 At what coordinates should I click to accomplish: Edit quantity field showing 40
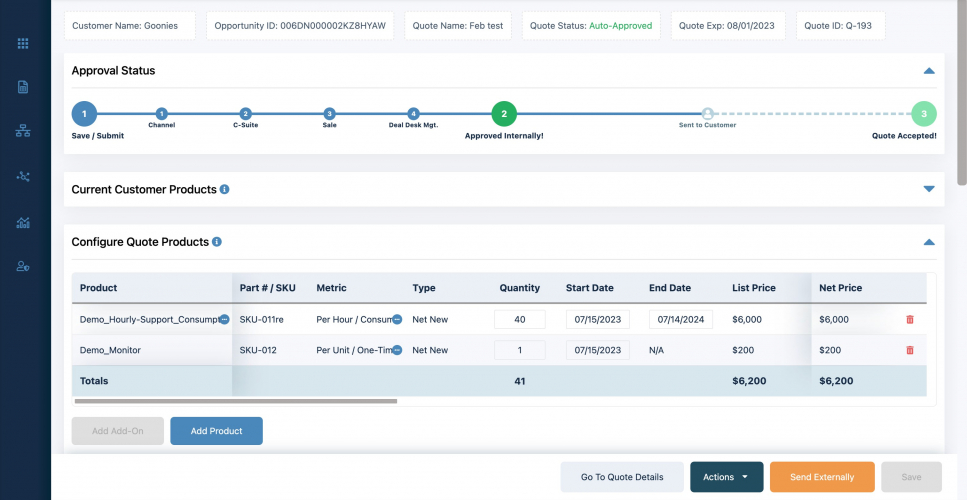520,319
